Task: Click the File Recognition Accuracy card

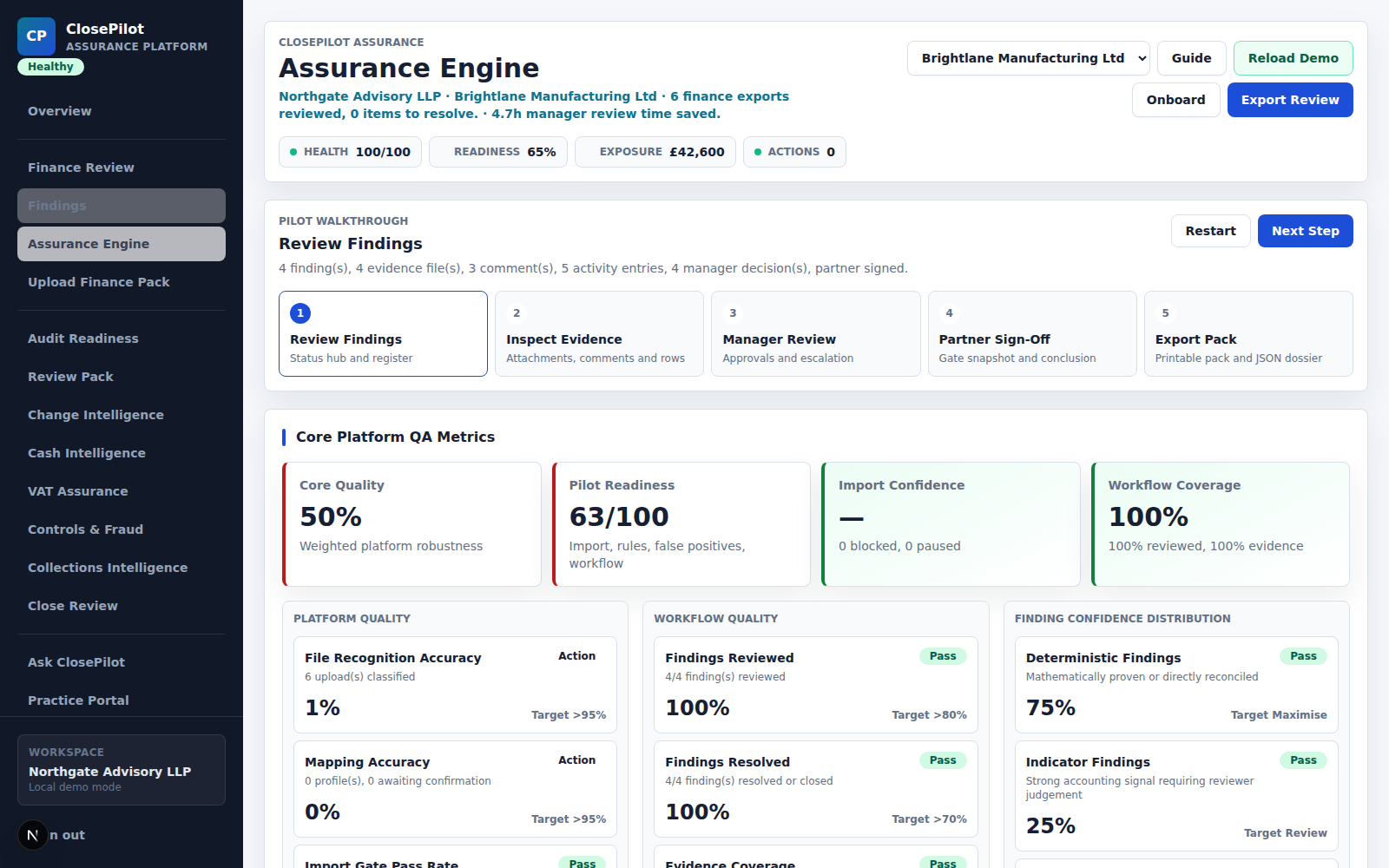Action: point(455,685)
